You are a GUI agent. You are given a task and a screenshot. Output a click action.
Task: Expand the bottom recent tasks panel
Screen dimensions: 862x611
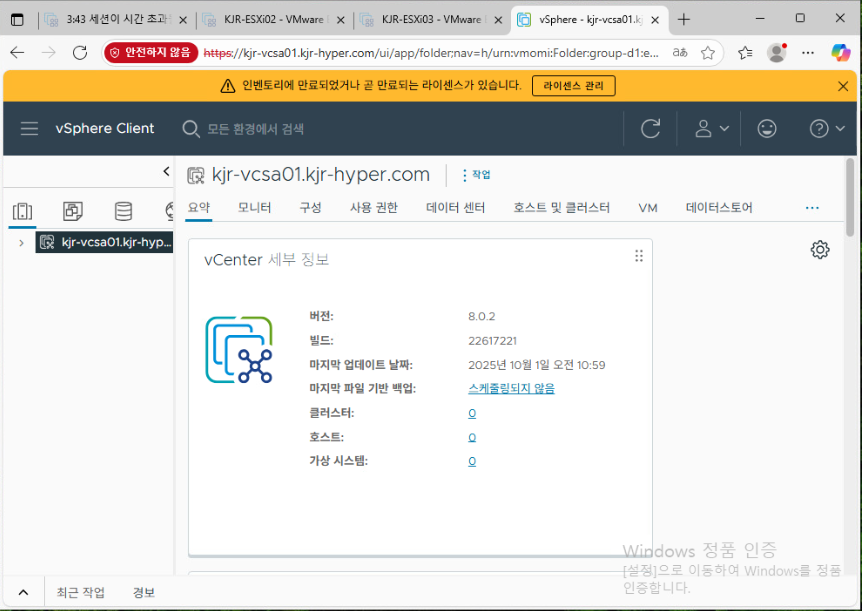(x=23, y=592)
